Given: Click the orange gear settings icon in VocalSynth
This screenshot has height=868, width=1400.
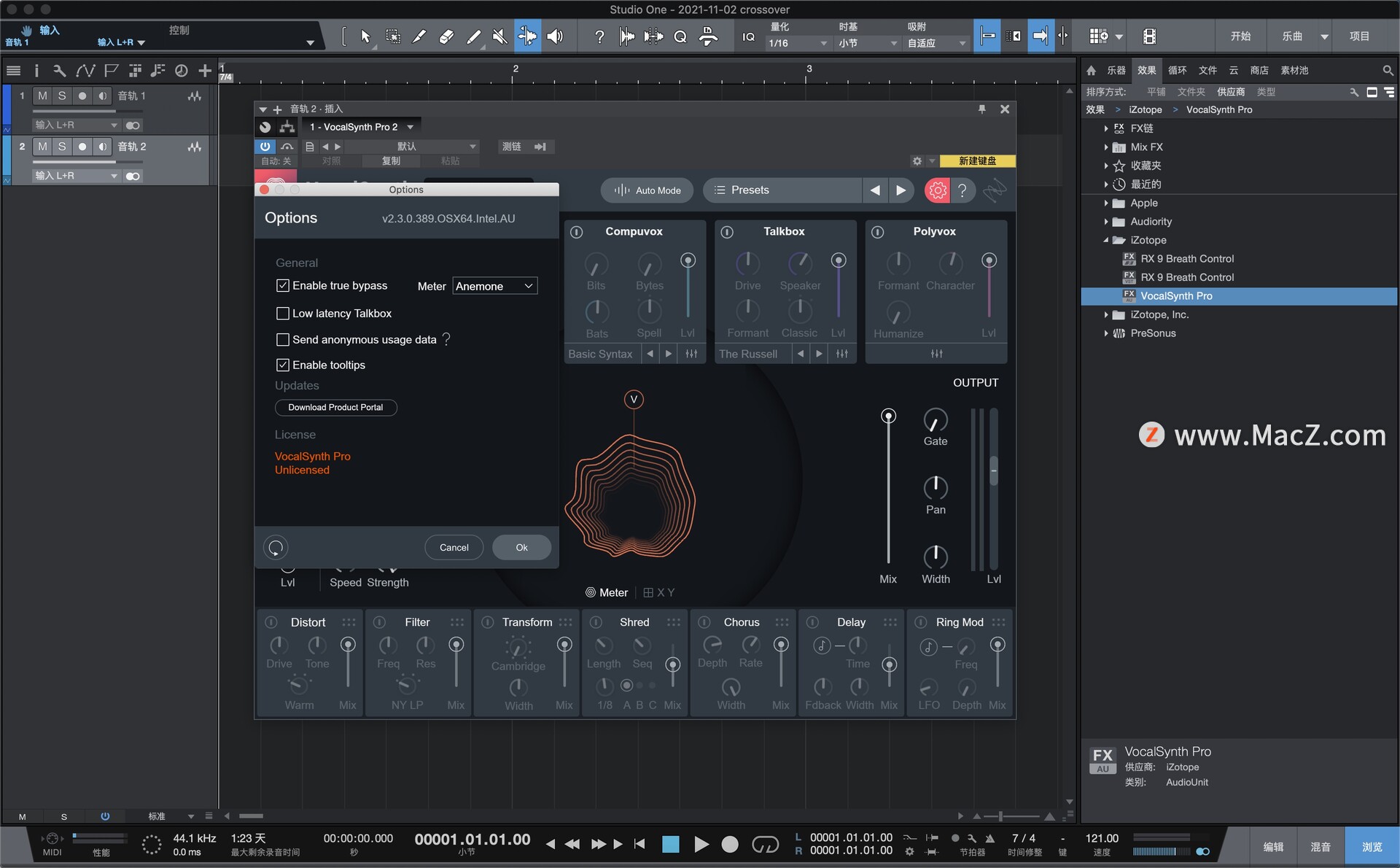Looking at the screenshot, I should click(938, 190).
